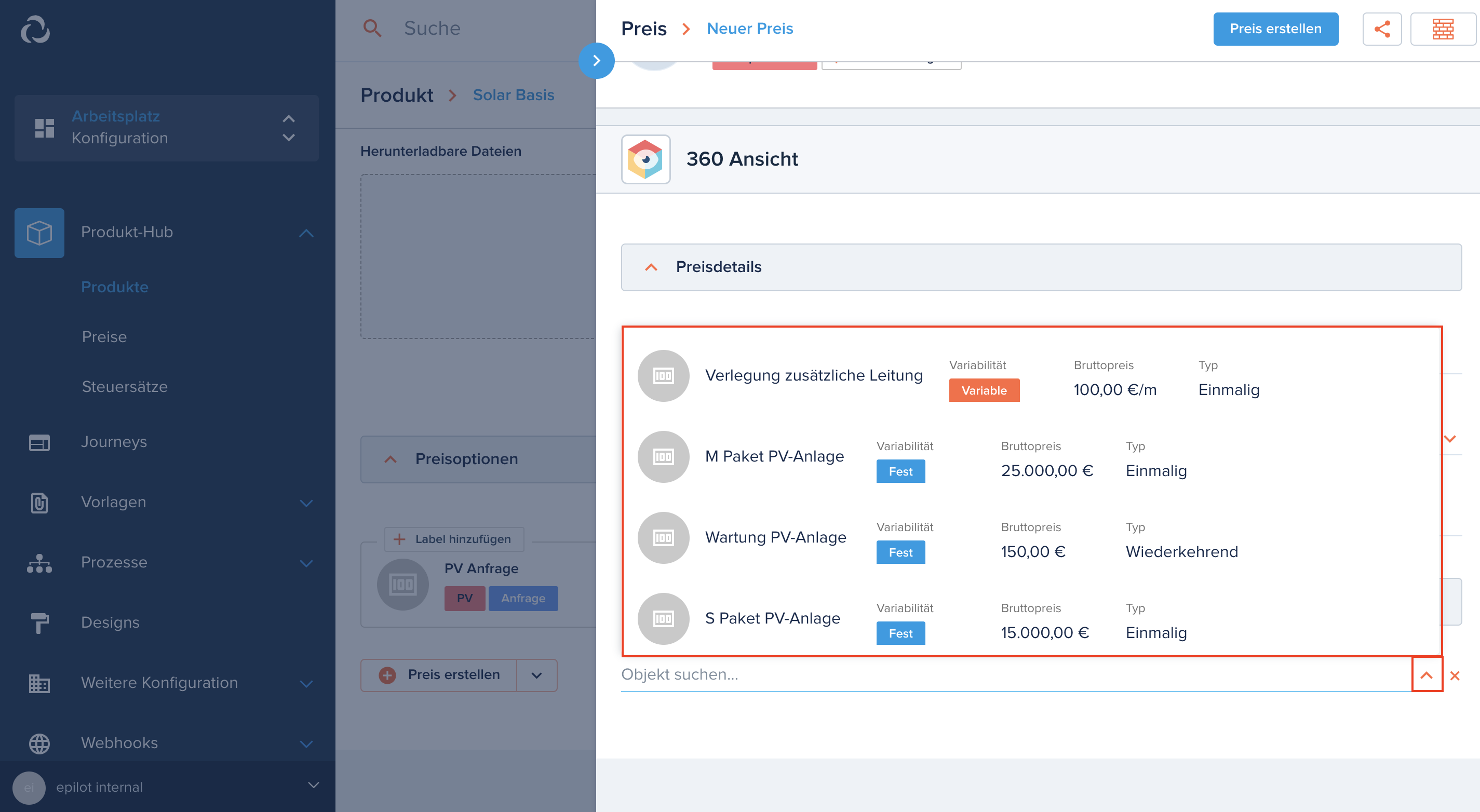The image size is (1480, 812).
Task: Click the Prozesse hierarchy icon
Action: click(x=39, y=563)
